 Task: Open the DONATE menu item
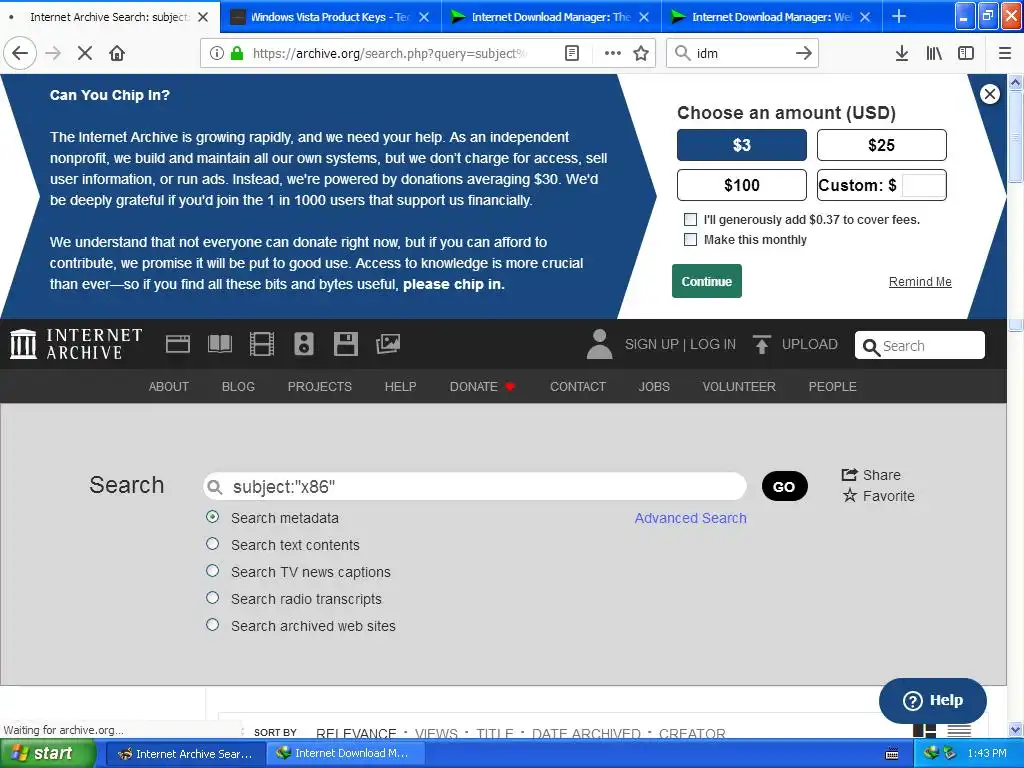(x=482, y=387)
